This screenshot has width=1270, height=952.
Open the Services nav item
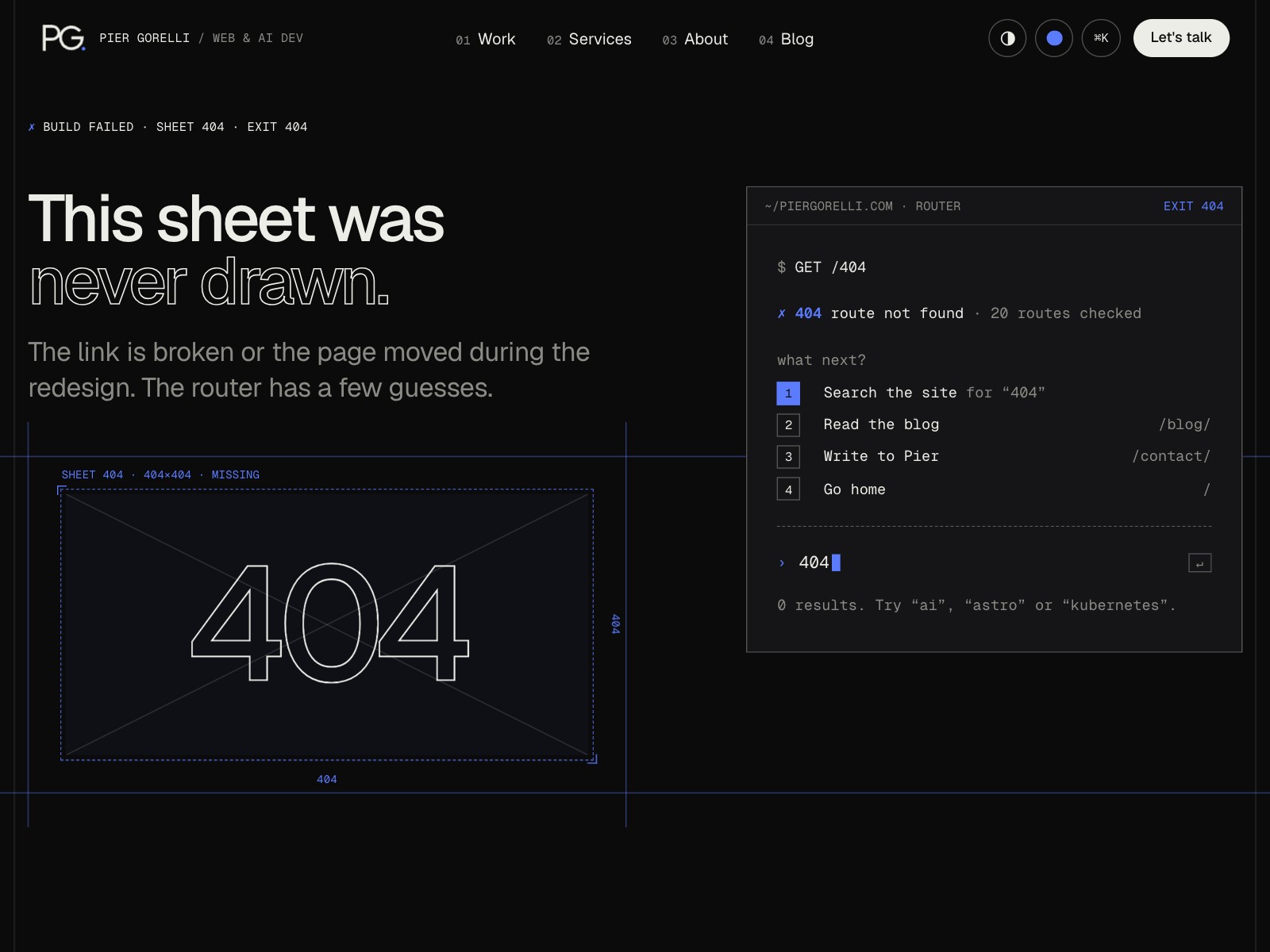[x=589, y=39]
